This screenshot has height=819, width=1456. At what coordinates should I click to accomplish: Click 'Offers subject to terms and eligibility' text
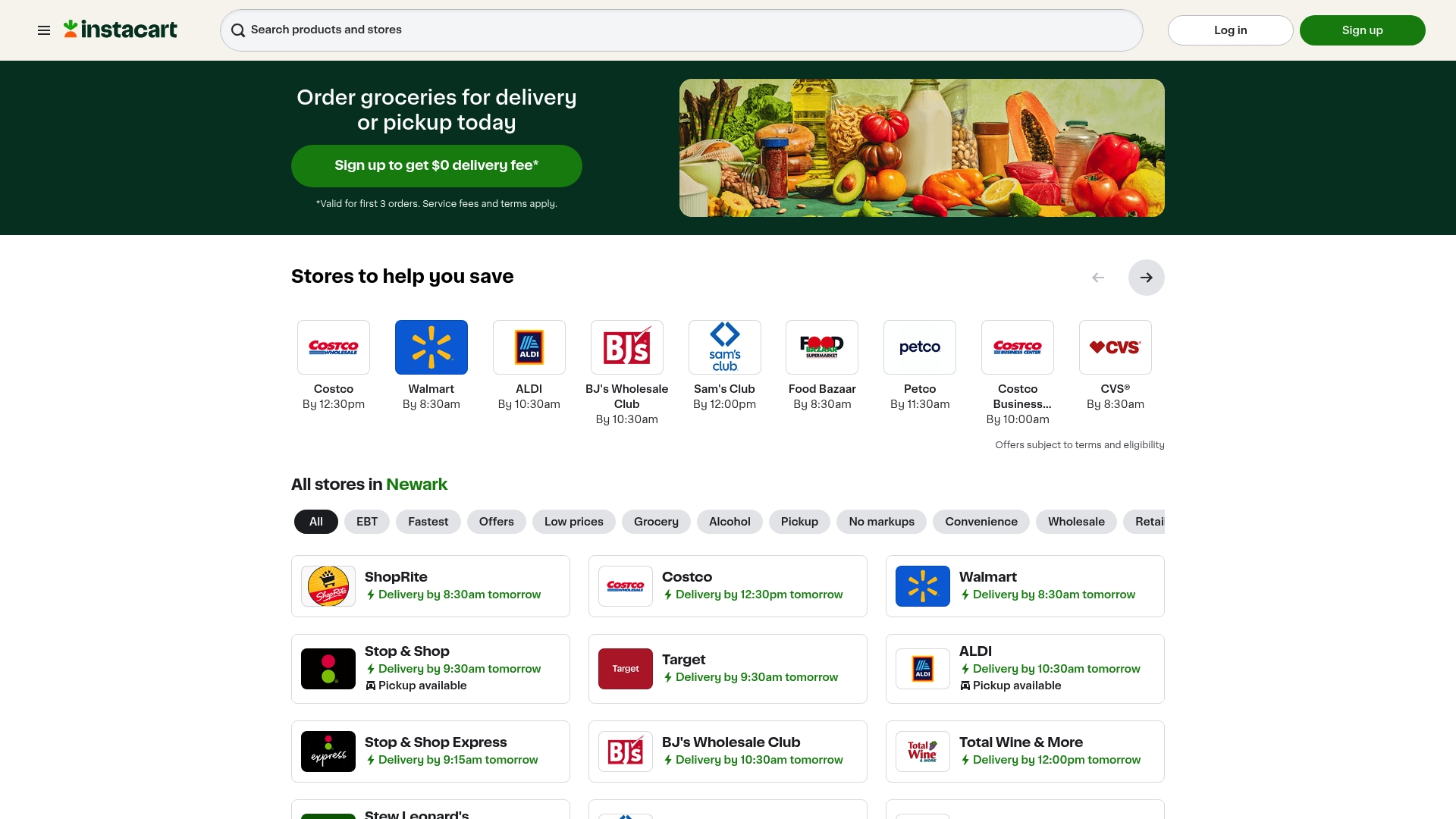click(x=1080, y=445)
